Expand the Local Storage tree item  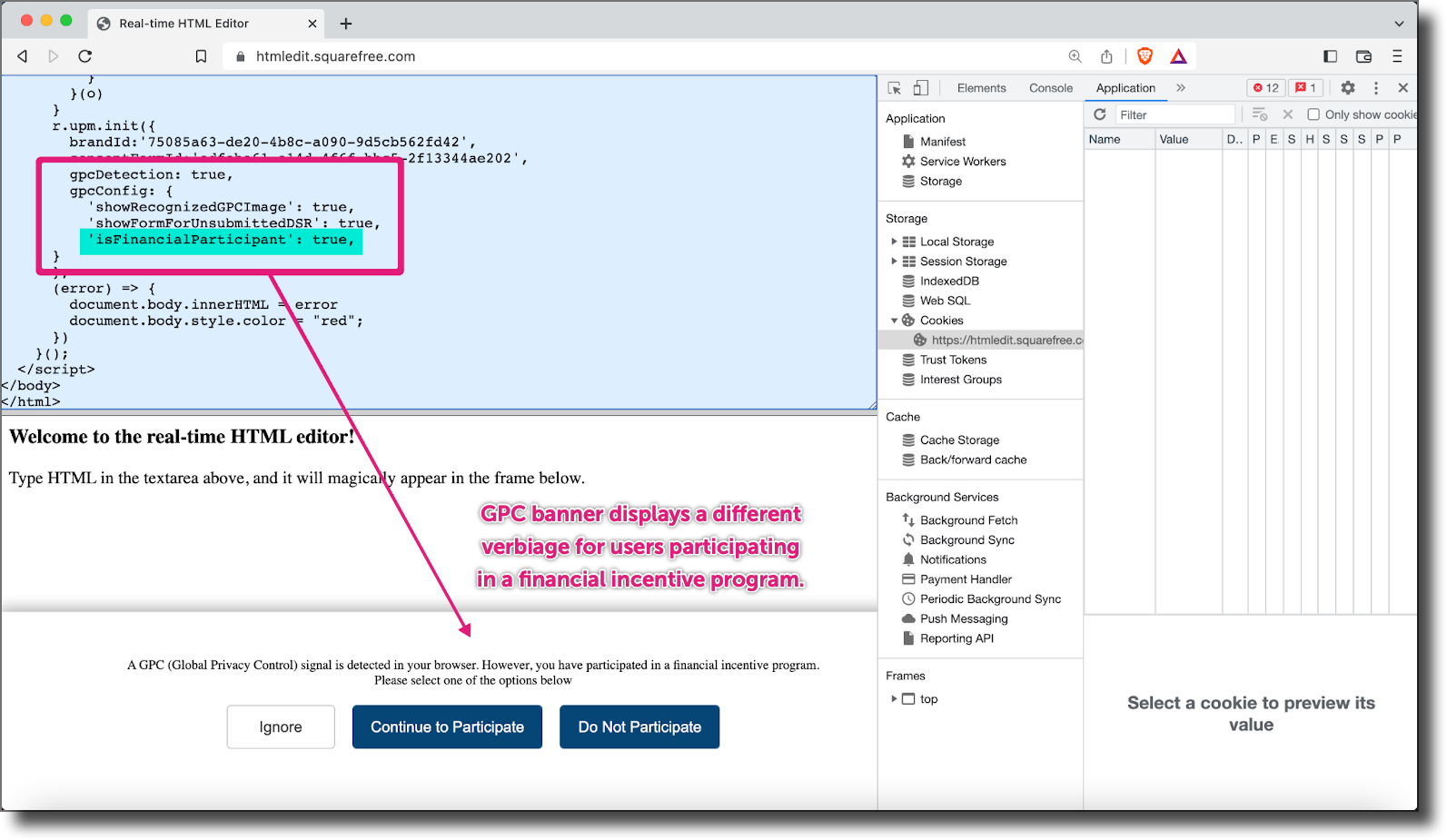894,242
